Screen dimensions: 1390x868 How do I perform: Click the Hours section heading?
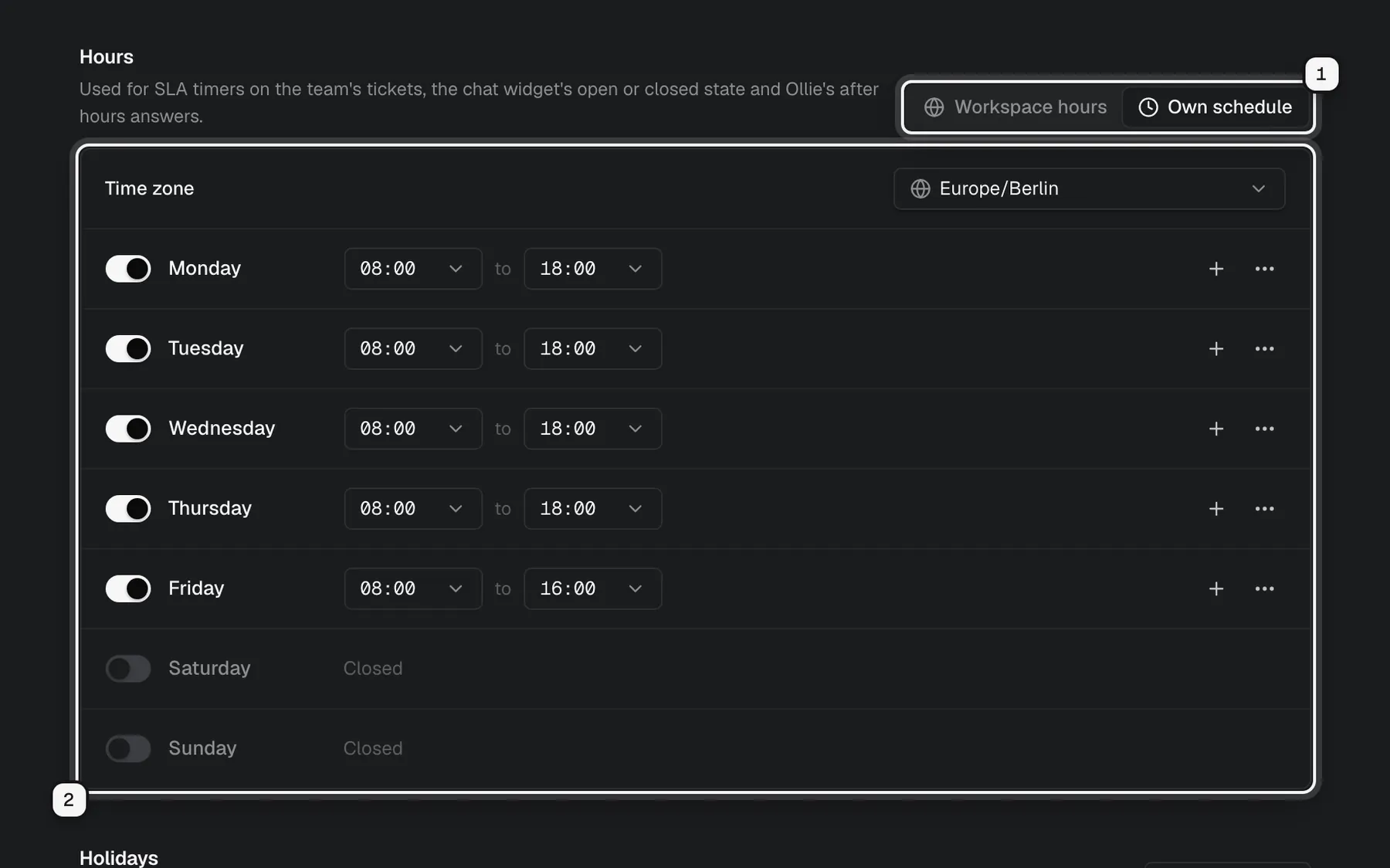pyautogui.click(x=107, y=57)
